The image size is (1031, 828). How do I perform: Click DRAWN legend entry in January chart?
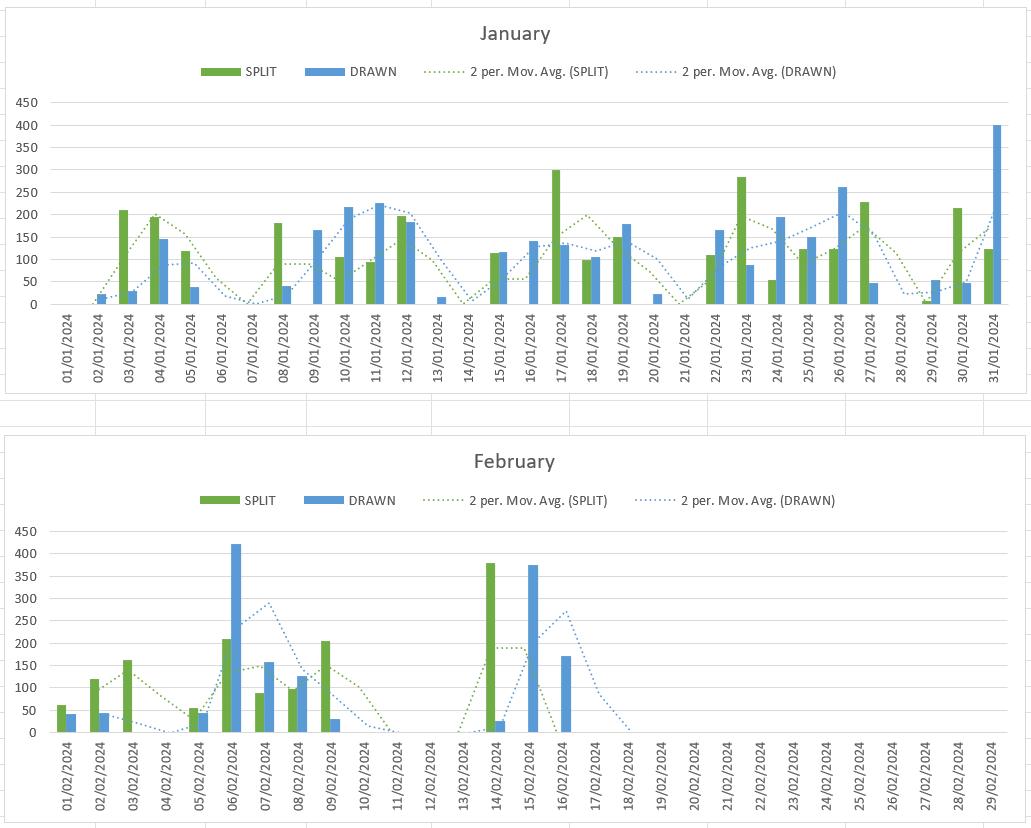tap(350, 72)
